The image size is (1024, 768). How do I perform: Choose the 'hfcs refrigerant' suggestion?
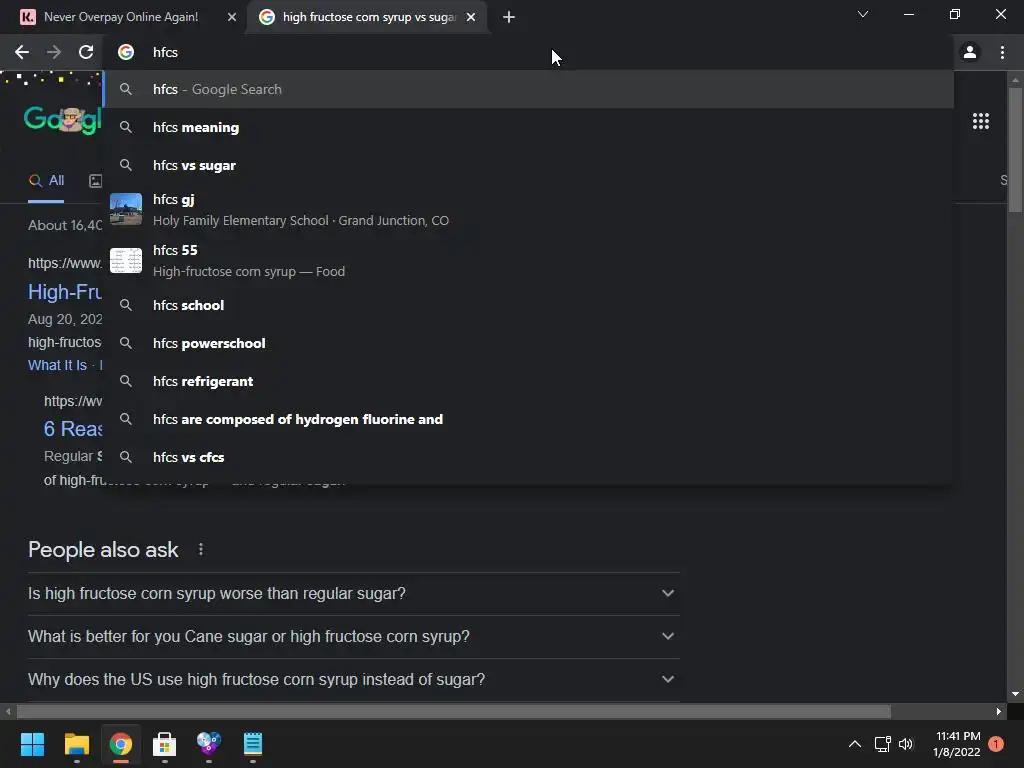(x=529, y=381)
